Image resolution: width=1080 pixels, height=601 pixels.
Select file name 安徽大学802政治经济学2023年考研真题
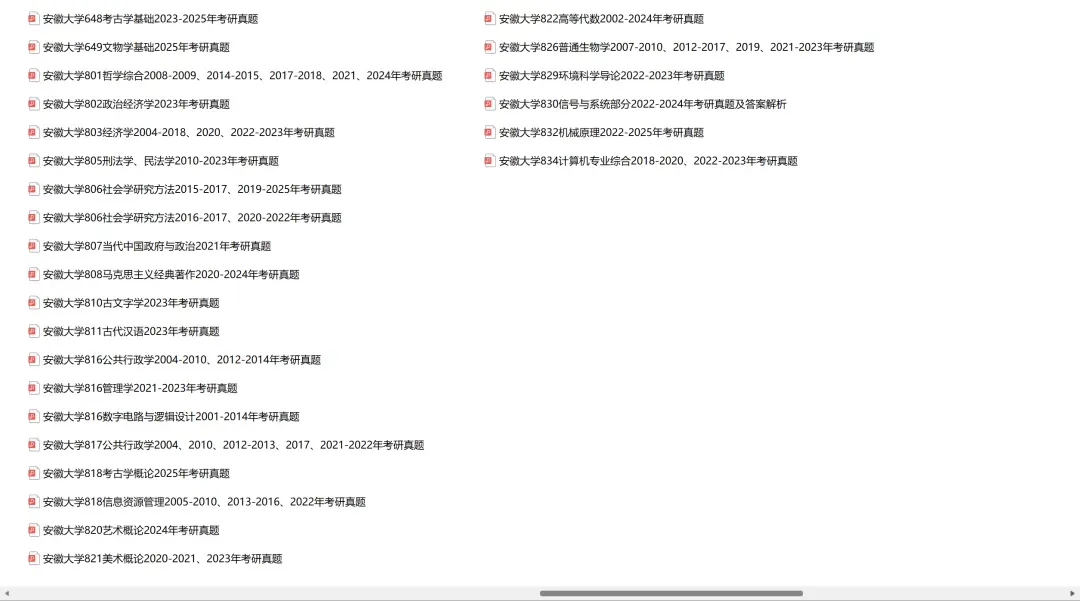point(136,104)
